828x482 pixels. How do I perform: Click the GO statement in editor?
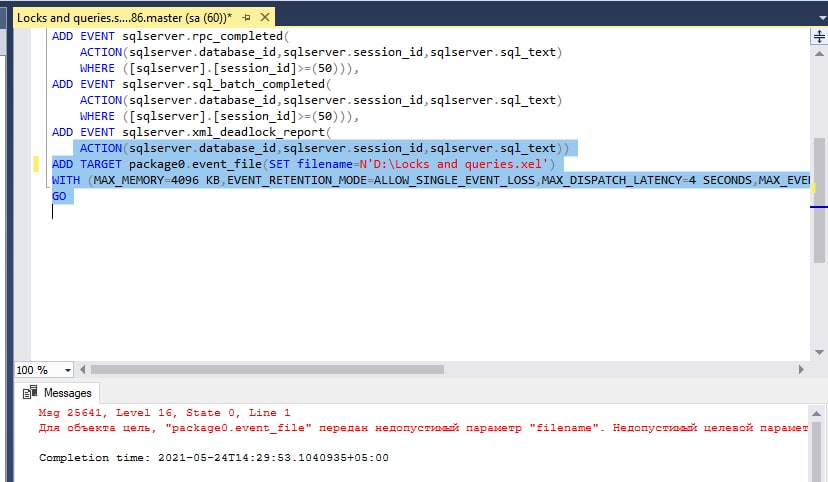(59, 196)
